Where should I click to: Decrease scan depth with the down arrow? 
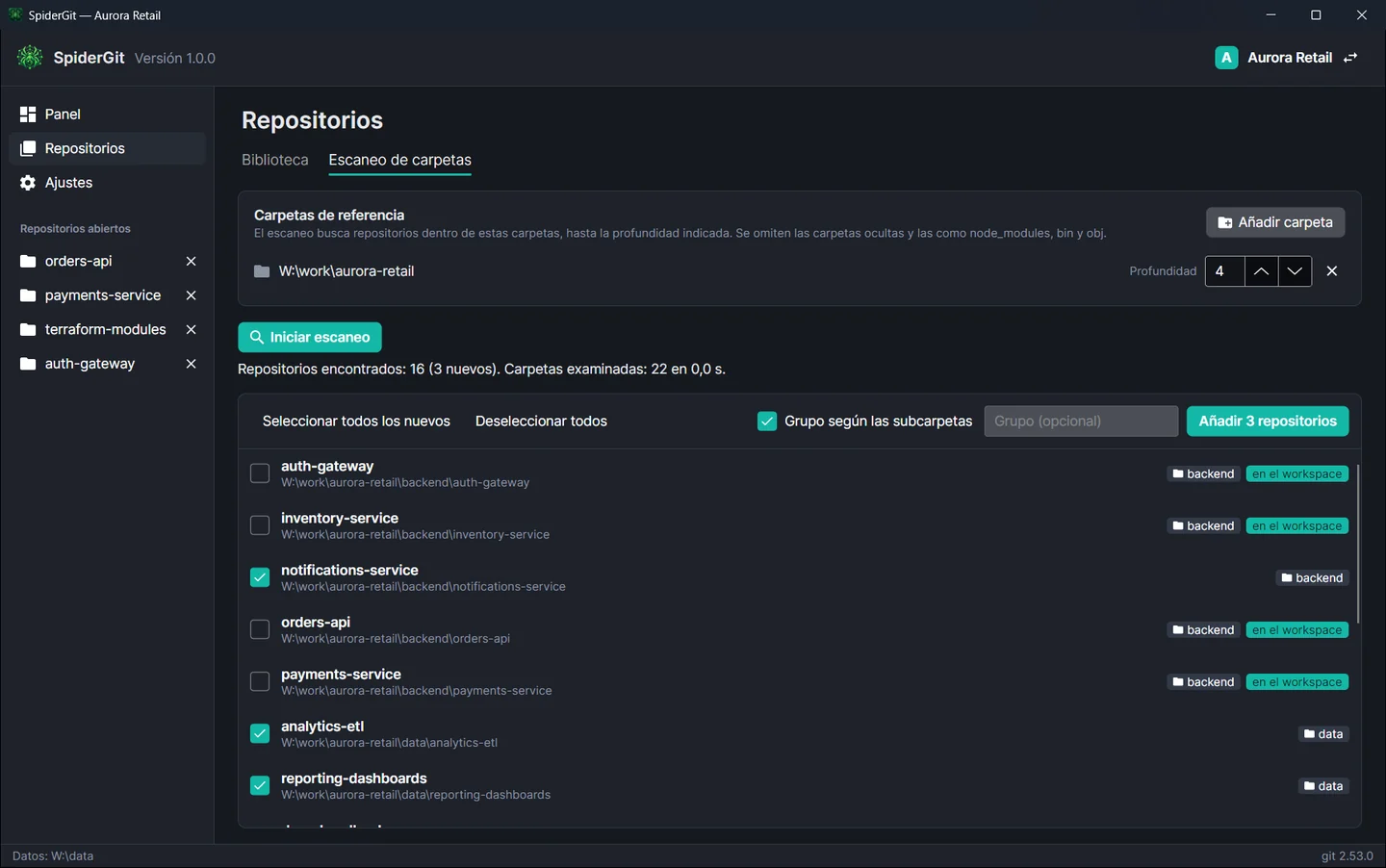(1295, 271)
